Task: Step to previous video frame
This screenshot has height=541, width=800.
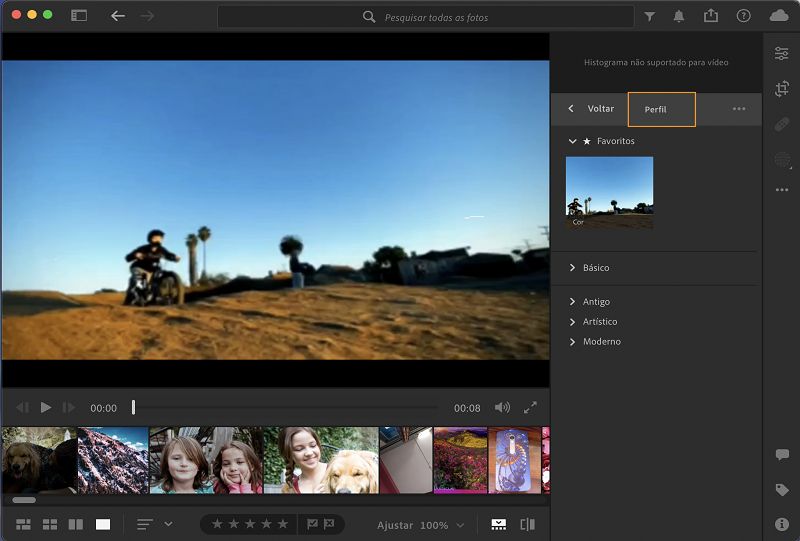Action: 22,407
